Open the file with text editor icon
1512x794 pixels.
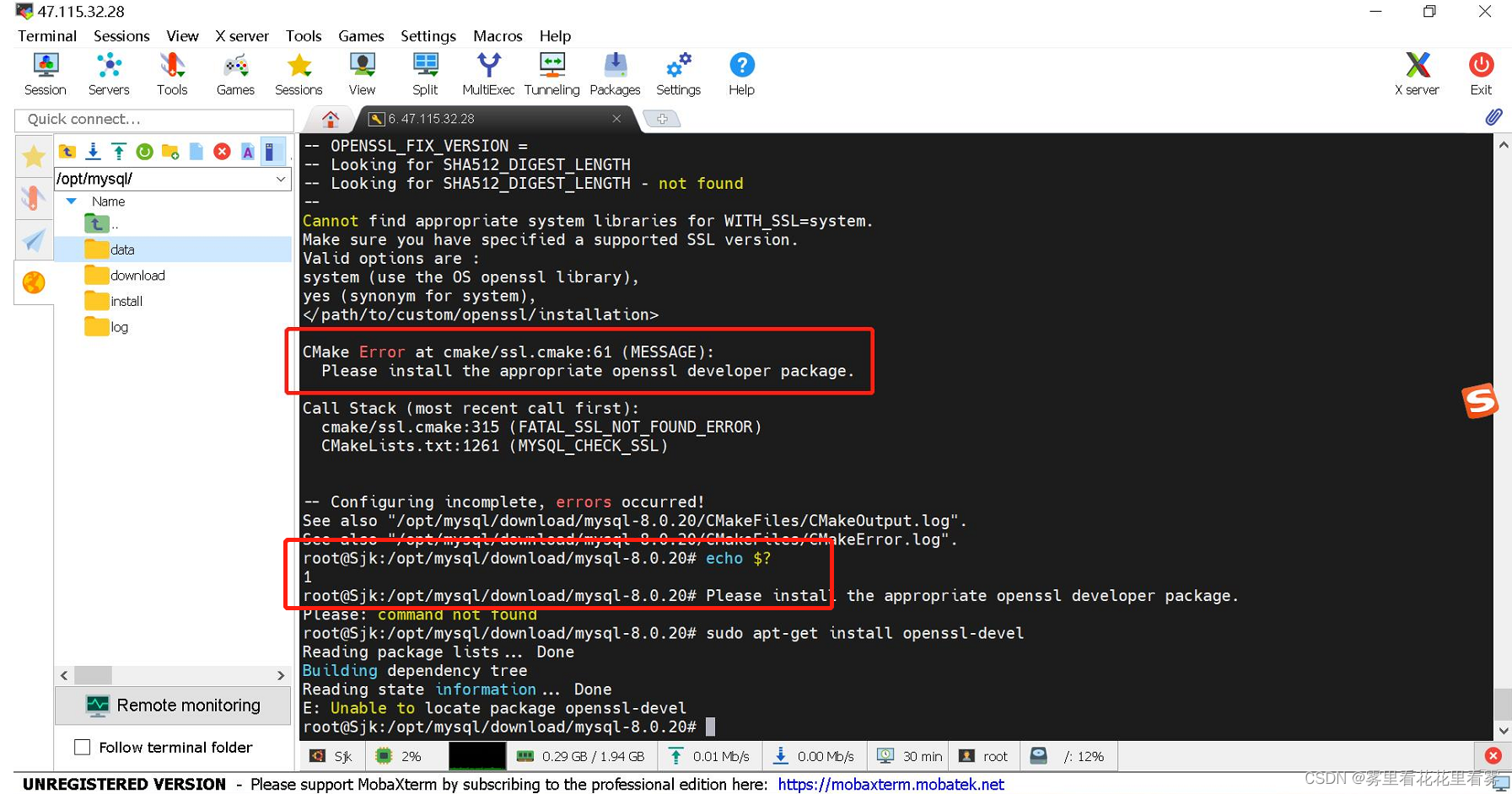248,152
